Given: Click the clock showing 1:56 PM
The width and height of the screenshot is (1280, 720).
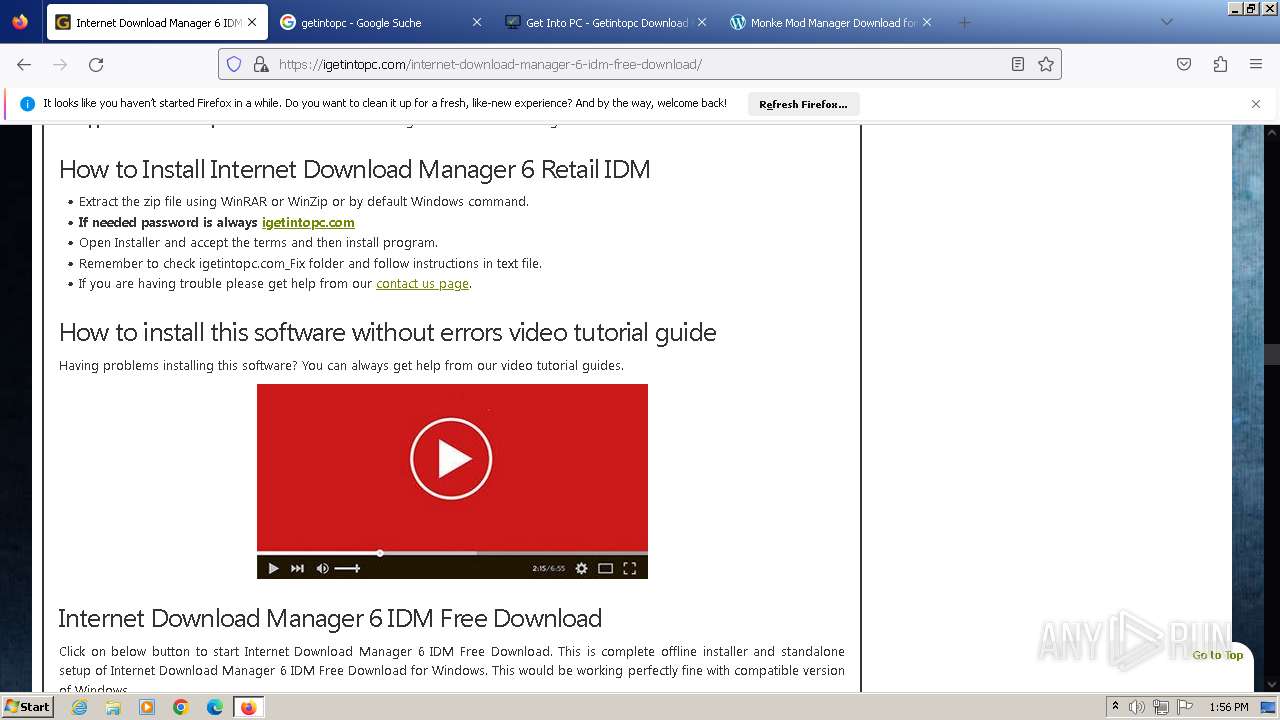Looking at the screenshot, I should pyautogui.click(x=1229, y=707).
